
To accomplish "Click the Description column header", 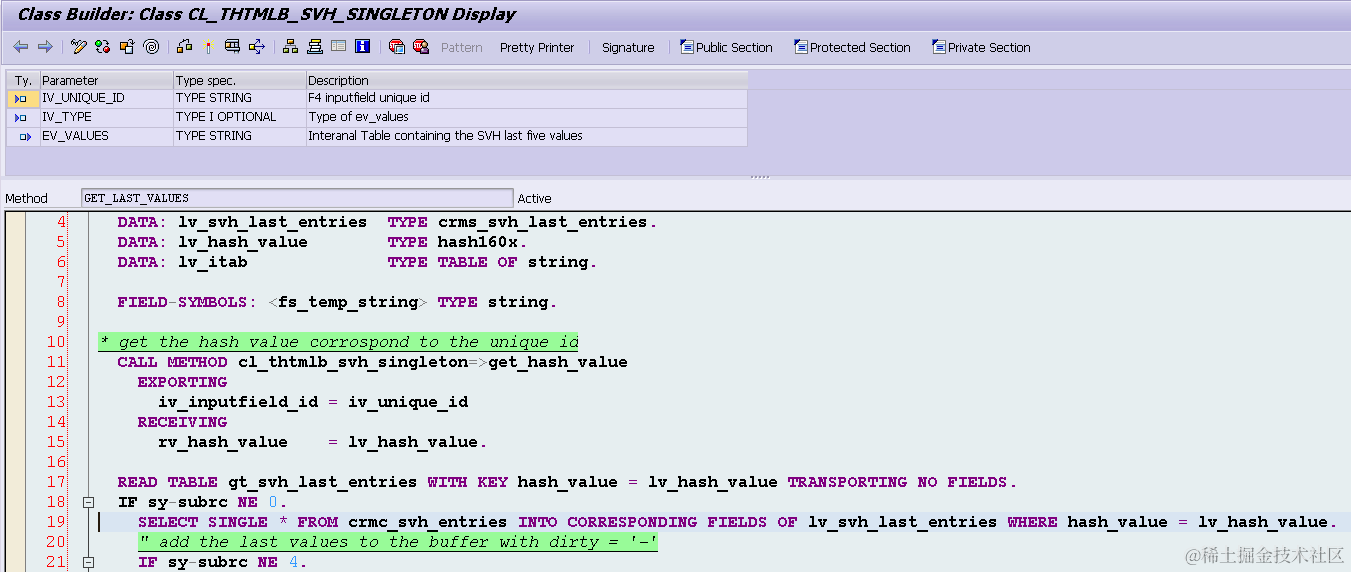I will (526, 80).
